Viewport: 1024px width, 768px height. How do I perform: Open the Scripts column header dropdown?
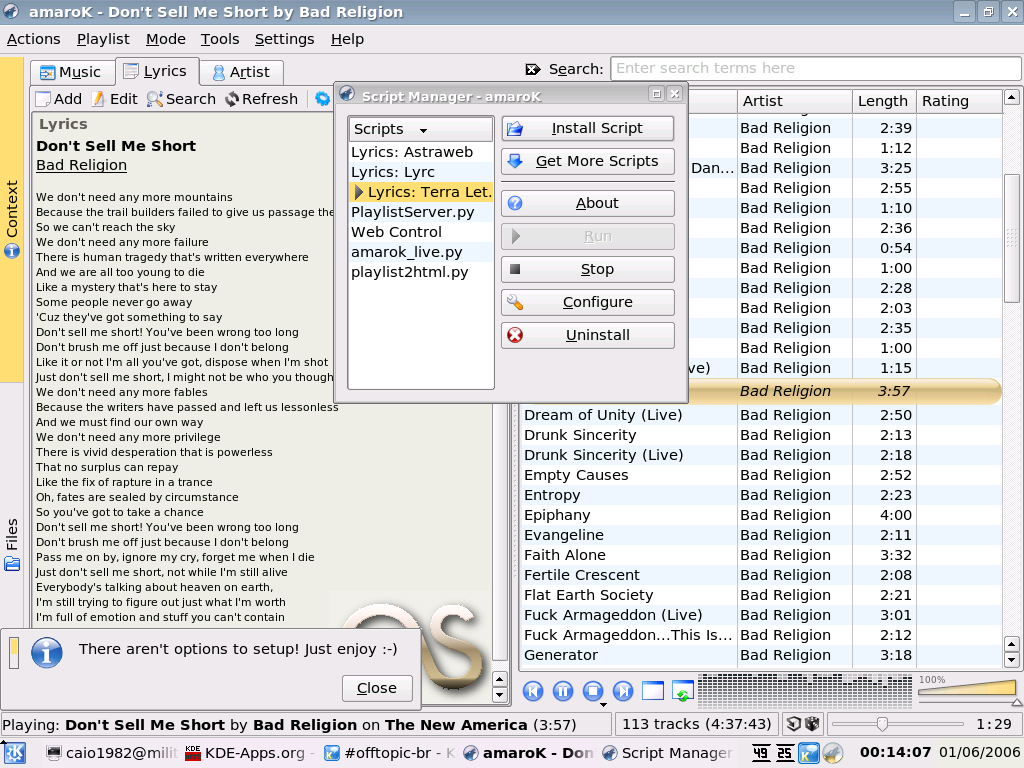[421, 129]
